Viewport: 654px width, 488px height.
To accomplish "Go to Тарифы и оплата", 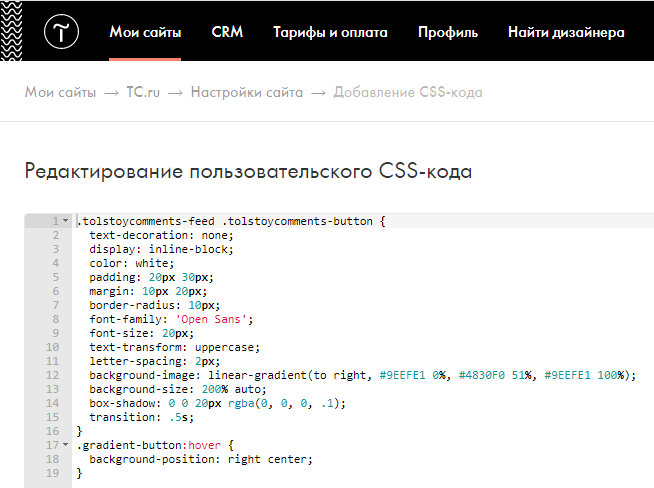I will (x=330, y=32).
